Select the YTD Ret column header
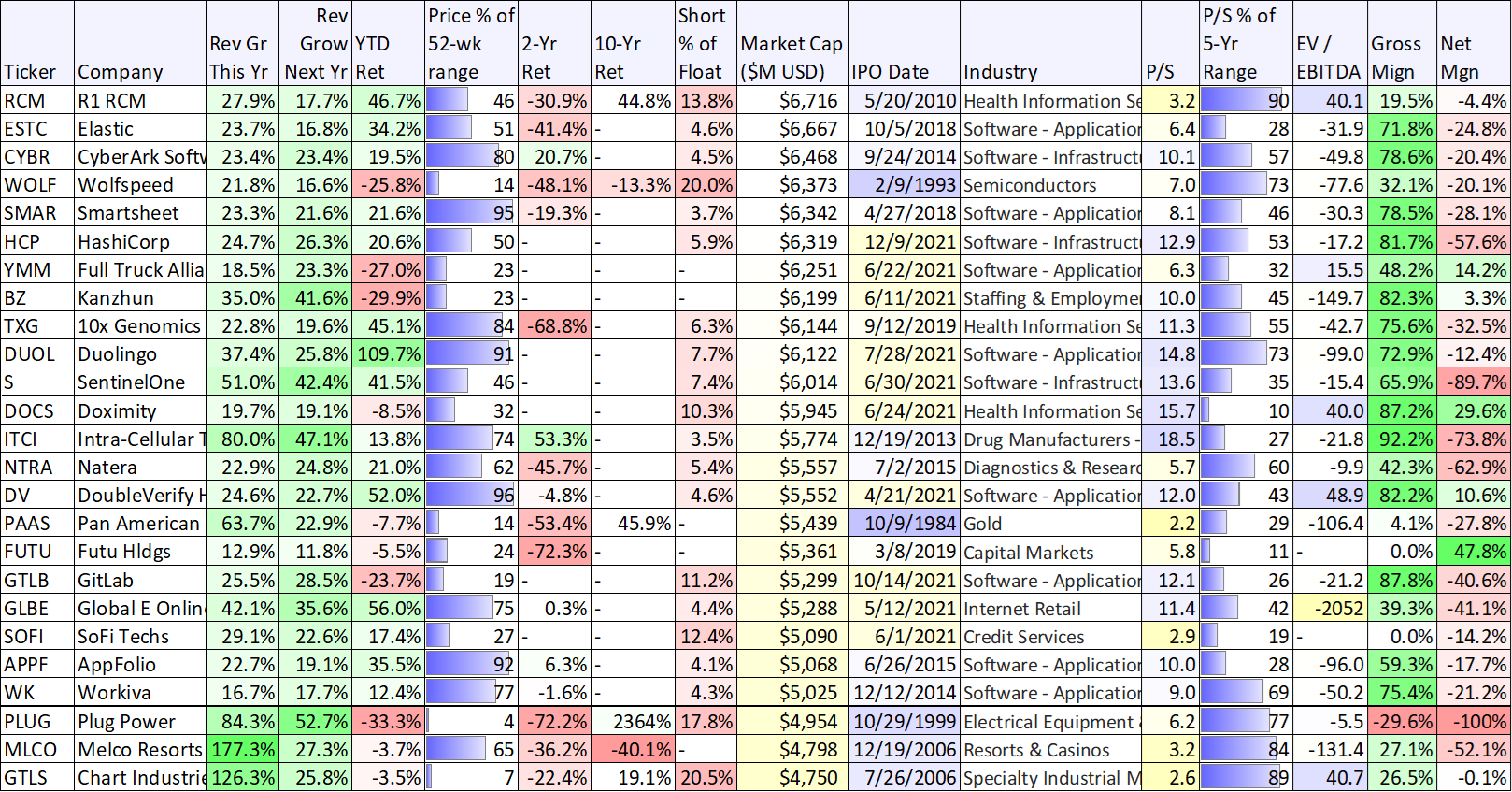Viewport: 1512px width, 792px height. click(388, 44)
